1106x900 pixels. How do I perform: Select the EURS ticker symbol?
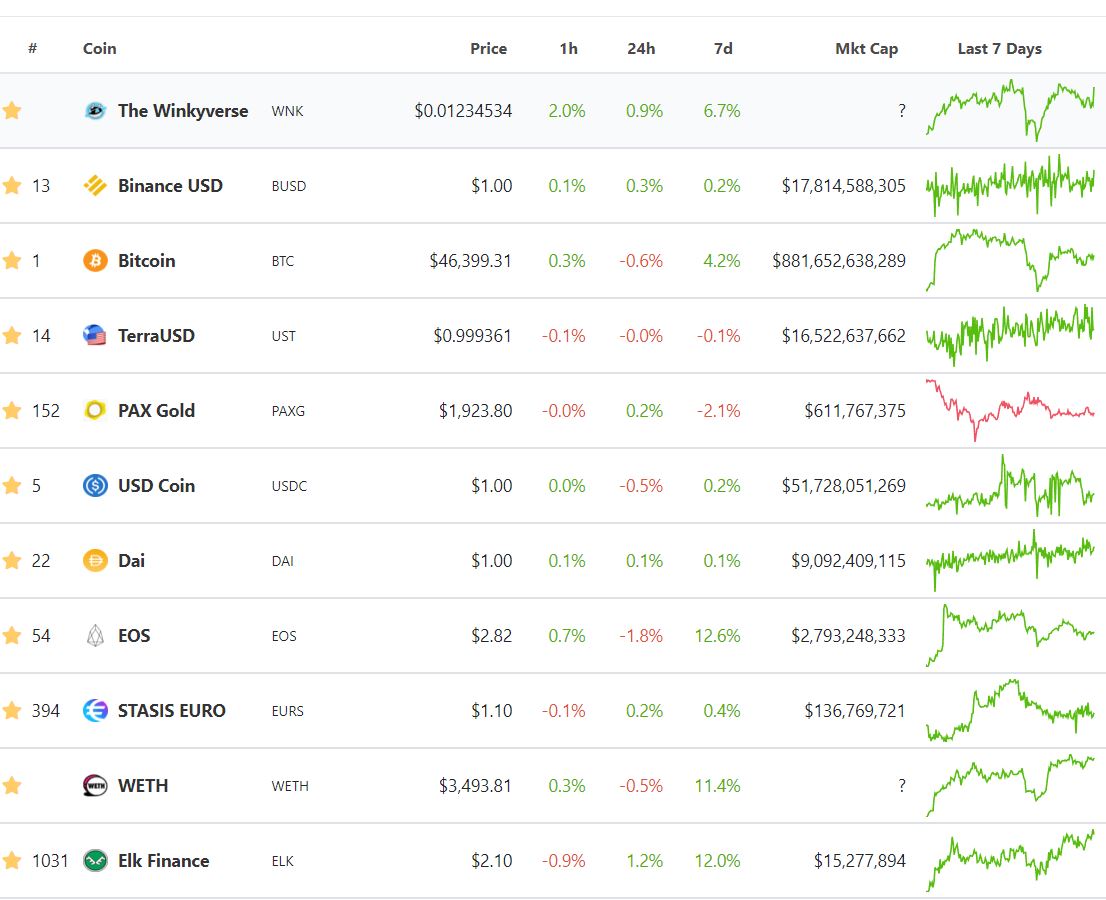tap(288, 712)
